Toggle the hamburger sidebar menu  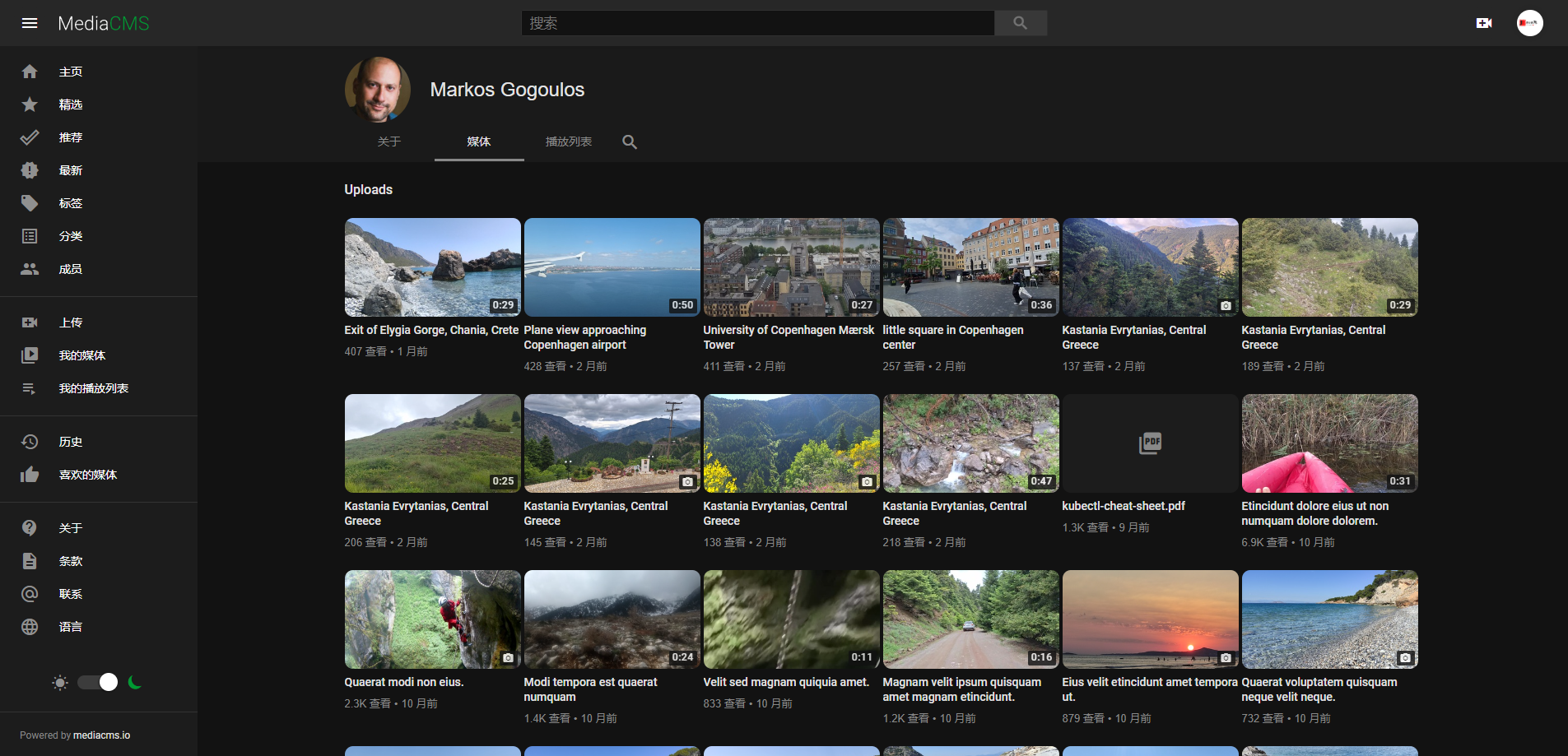click(x=30, y=23)
